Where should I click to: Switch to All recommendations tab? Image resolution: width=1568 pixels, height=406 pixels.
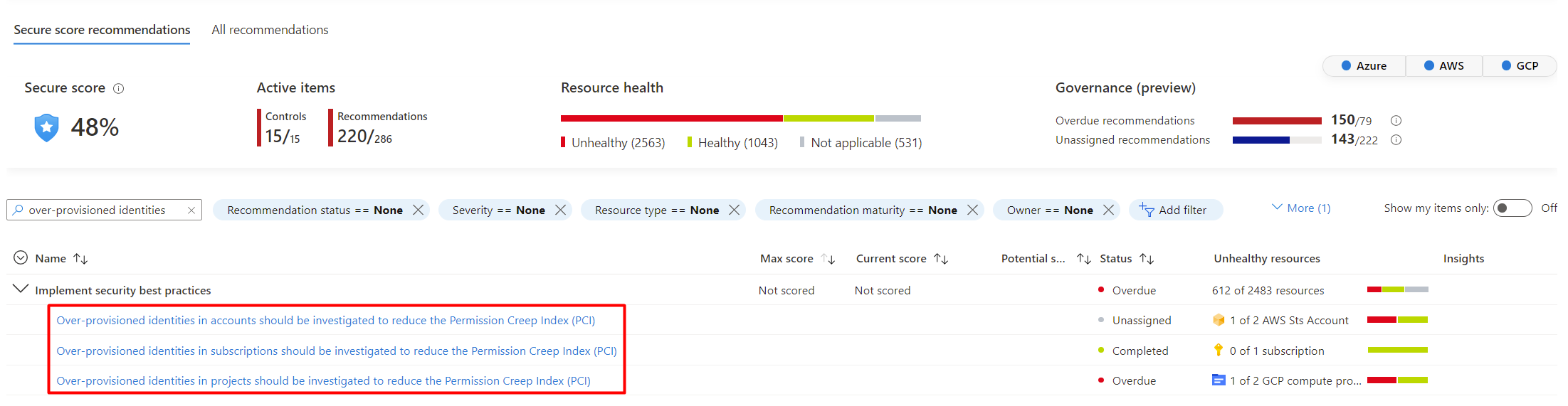[x=270, y=30]
